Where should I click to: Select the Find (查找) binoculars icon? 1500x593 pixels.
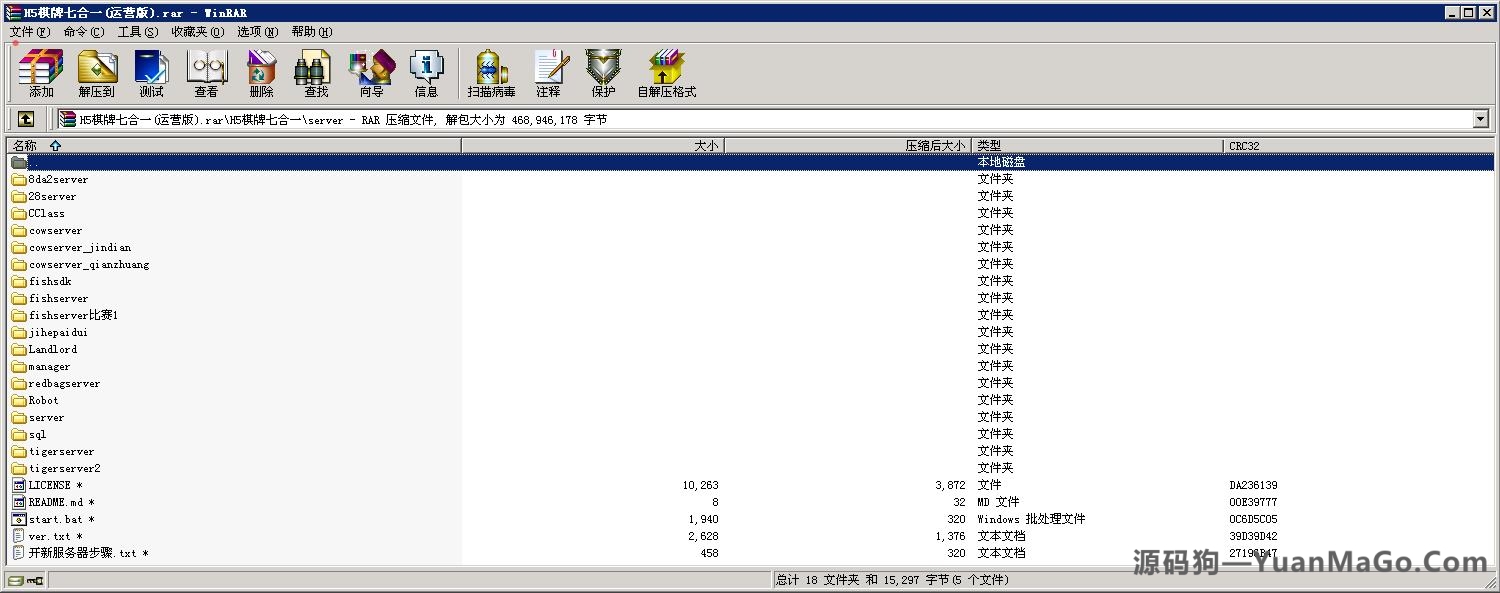pyautogui.click(x=316, y=73)
